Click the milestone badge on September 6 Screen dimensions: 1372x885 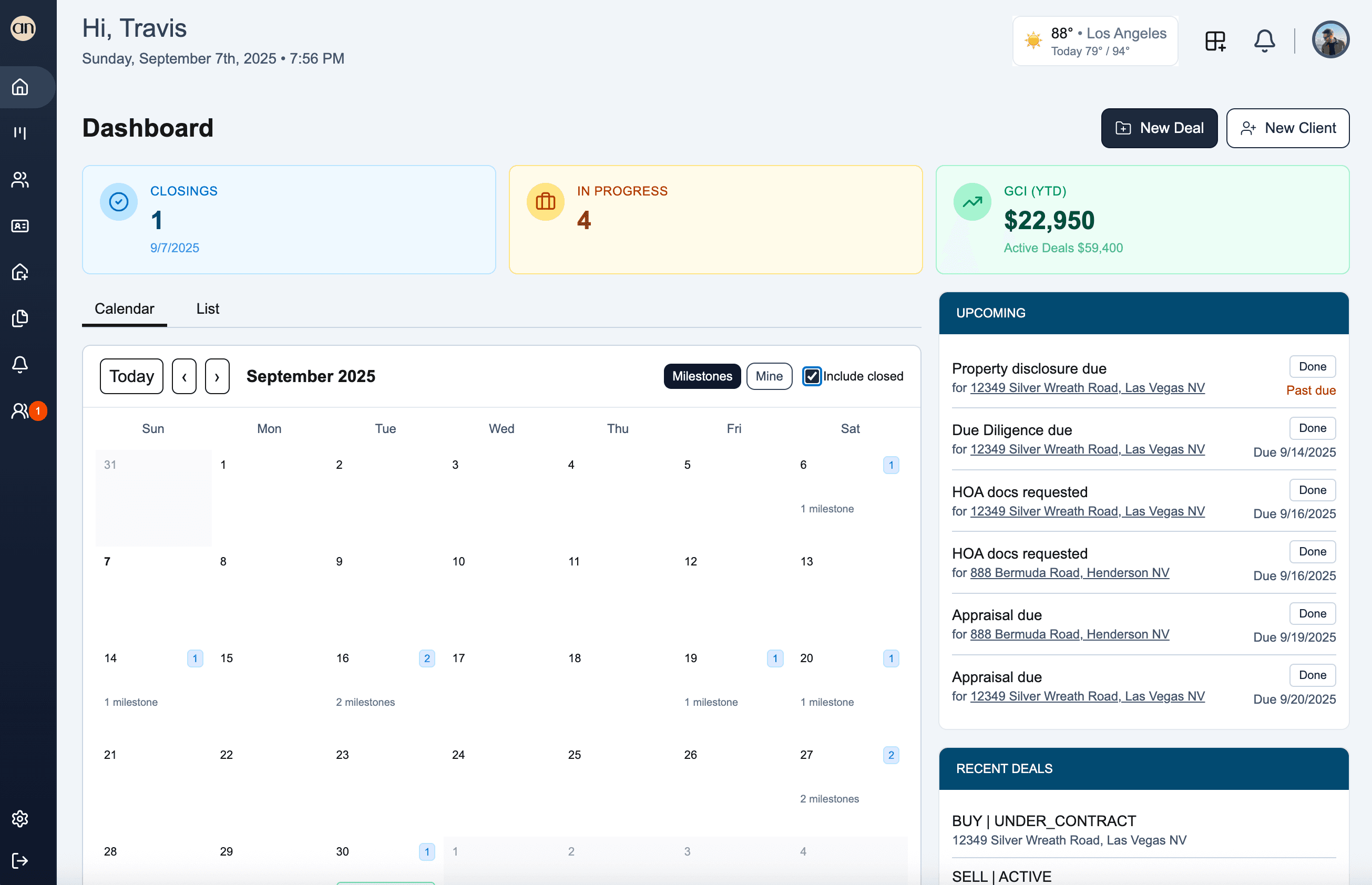coord(891,465)
